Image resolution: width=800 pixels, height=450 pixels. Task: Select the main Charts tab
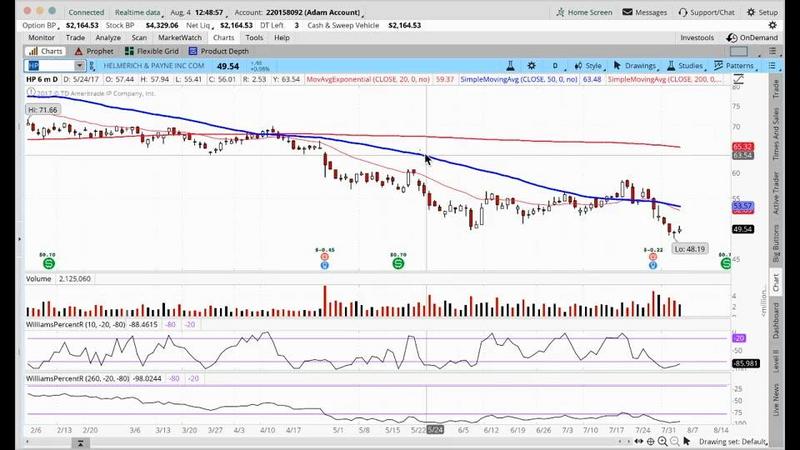(223, 38)
